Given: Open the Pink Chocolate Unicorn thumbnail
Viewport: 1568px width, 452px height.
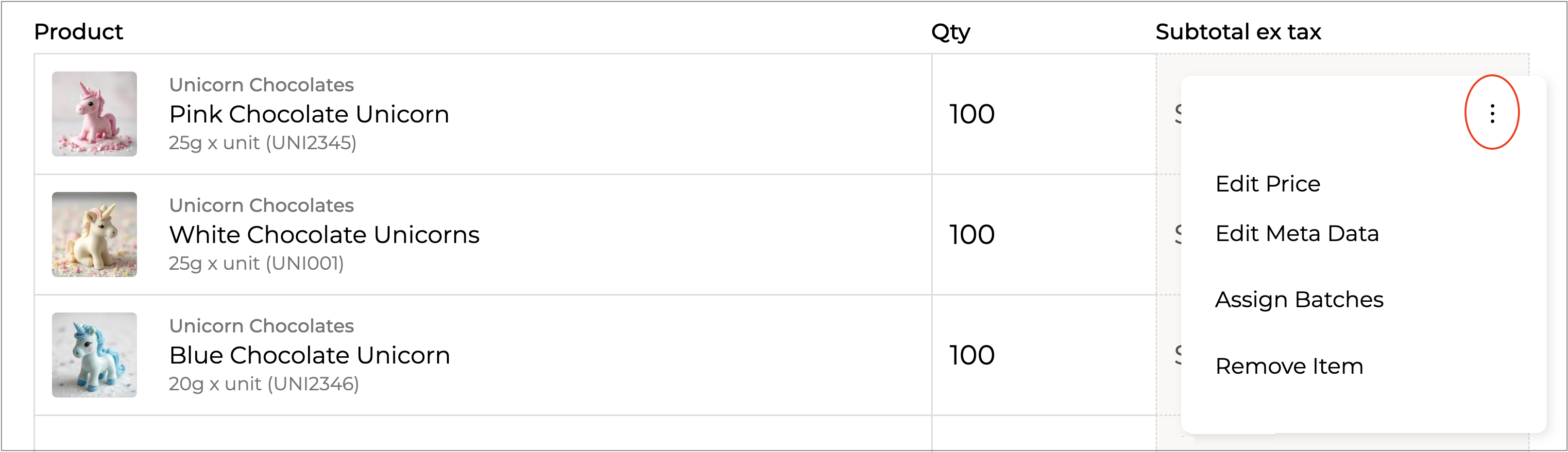Looking at the screenshot, I should 94,114.
